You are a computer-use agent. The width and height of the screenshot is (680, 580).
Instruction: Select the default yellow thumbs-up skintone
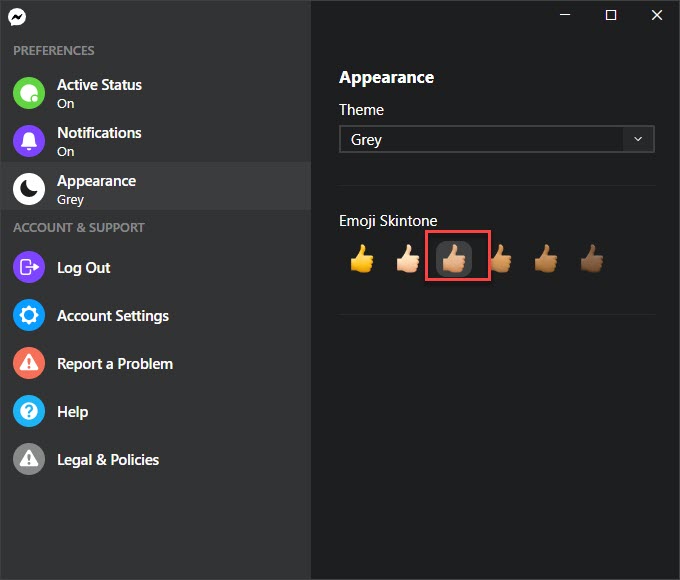(x=362, y=259)
